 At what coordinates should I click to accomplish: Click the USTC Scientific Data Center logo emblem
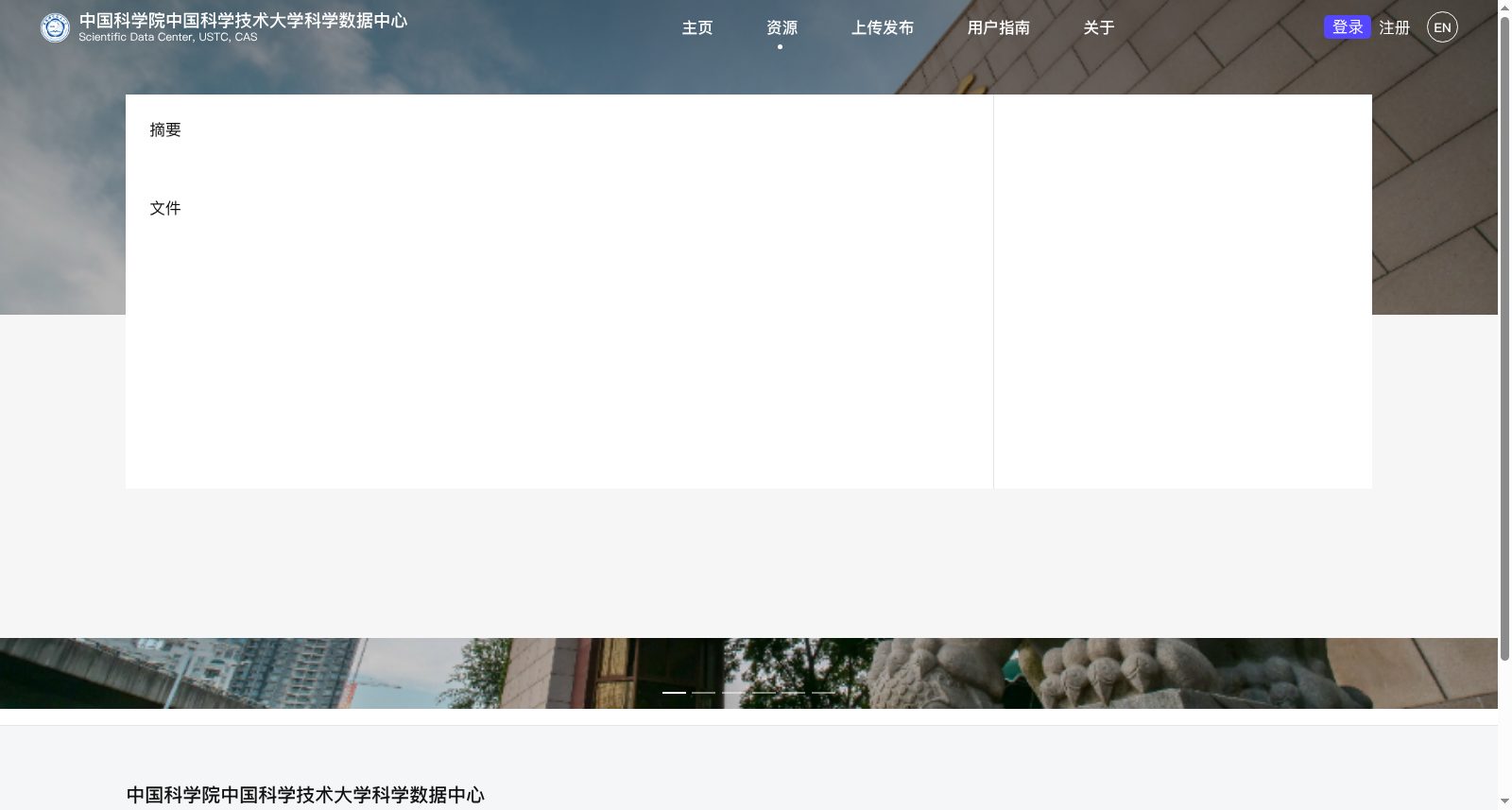click(x=55, y=27)
